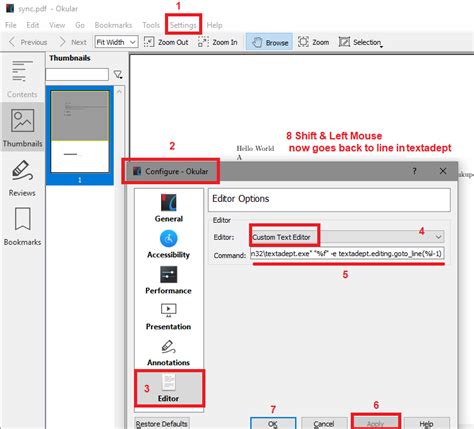Click the dialog Help button
This screenshot has width=474, height=429.
pos(426,423)
